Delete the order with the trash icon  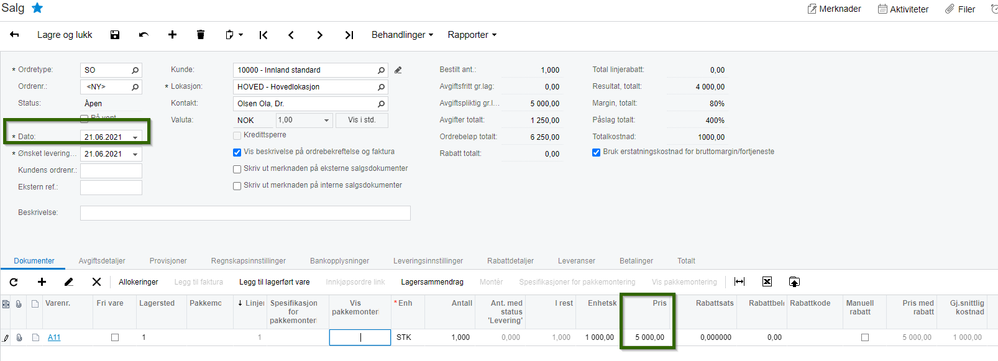click(200, 35)
